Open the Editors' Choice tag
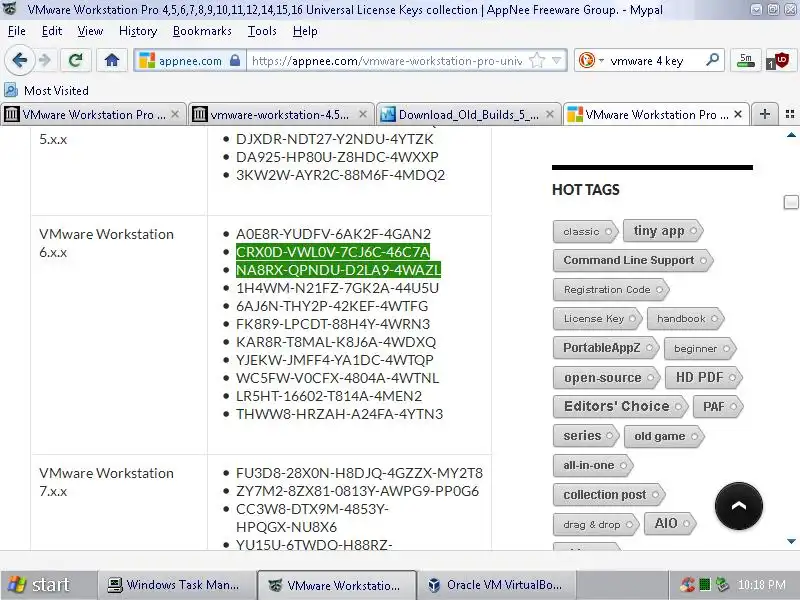 tap(620, 406)
